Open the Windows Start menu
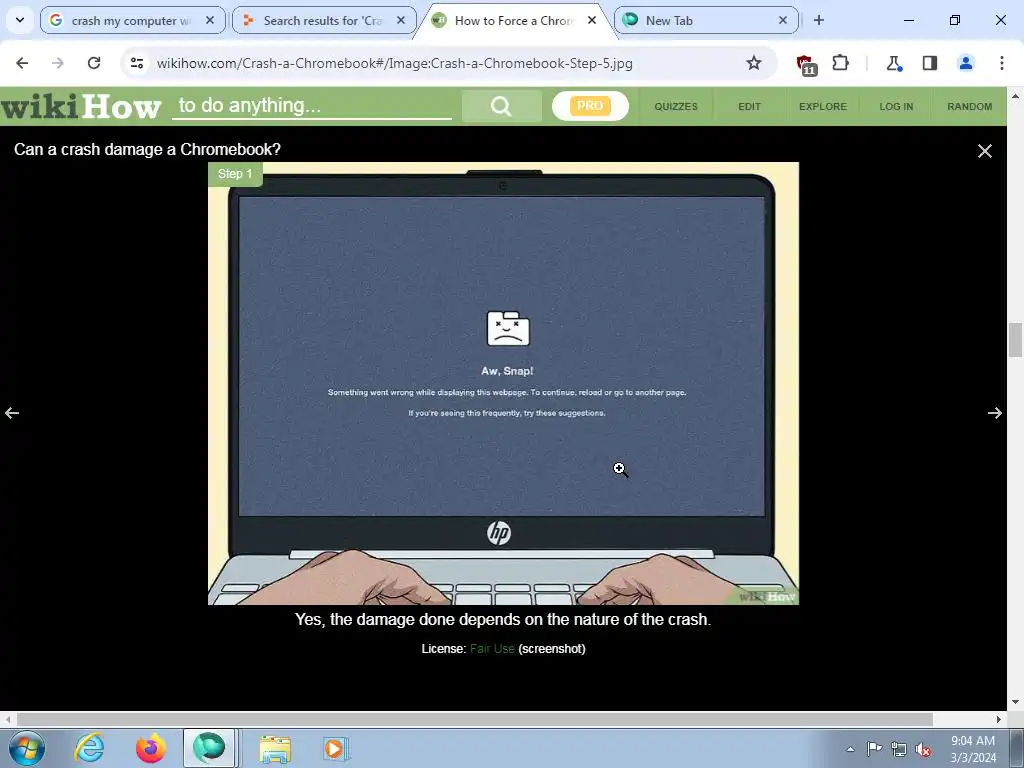This screenshot has height=768, width=1024. pos(27,748)
